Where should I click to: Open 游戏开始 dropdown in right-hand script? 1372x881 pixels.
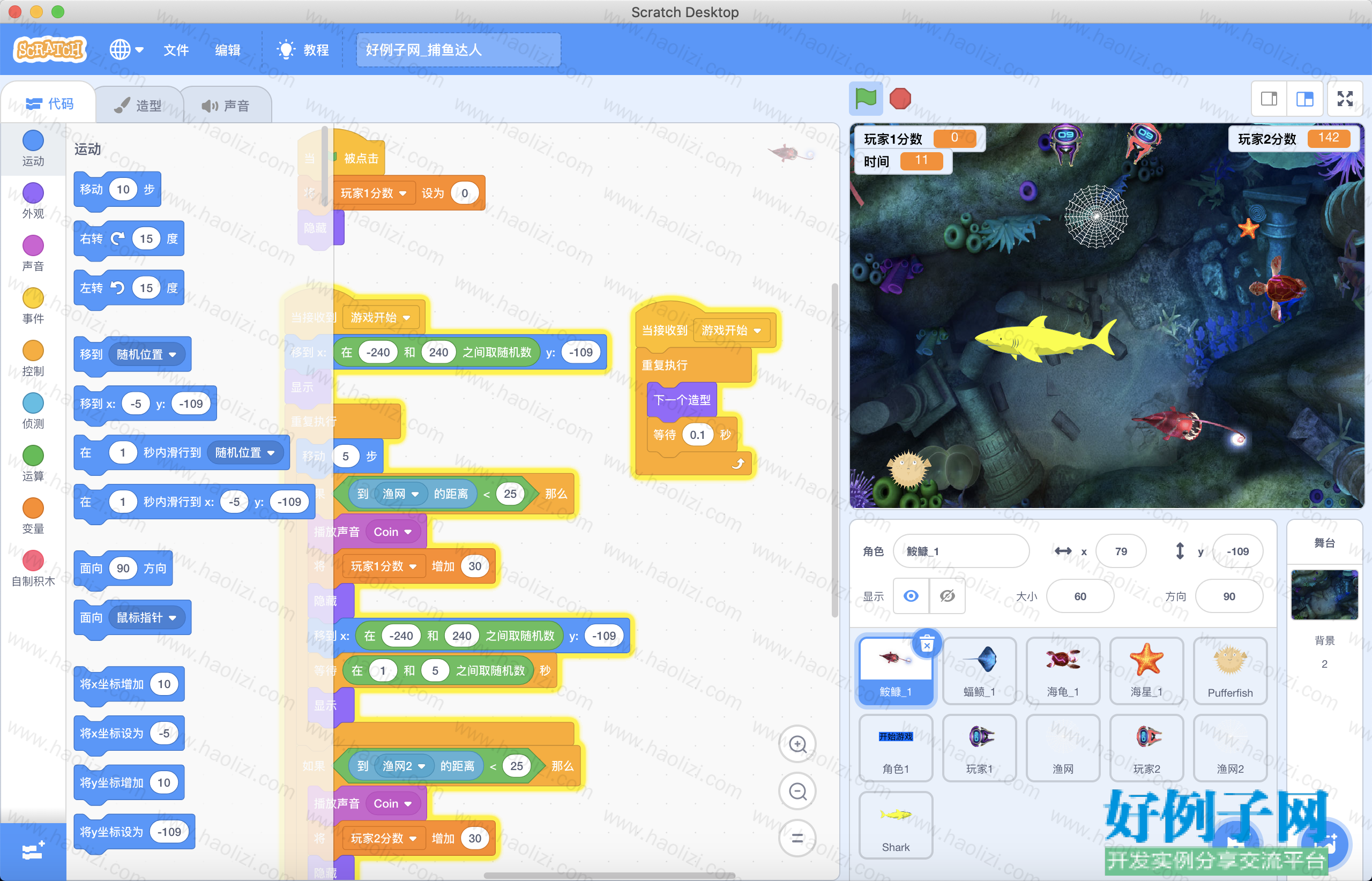[x=731, y=330]
